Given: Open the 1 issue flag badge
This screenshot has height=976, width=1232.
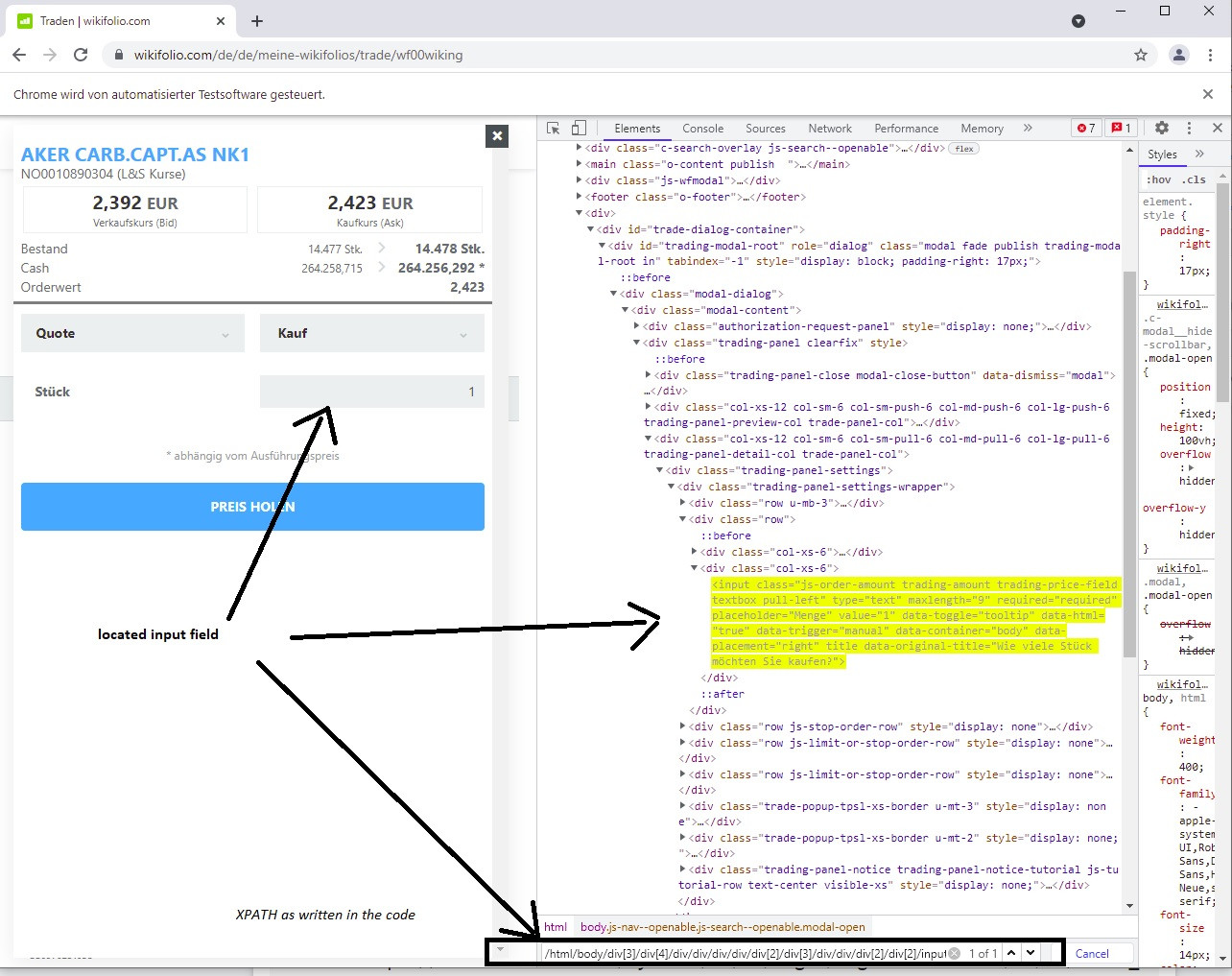Looking at the screenshot, I should tap(1121, 128).
